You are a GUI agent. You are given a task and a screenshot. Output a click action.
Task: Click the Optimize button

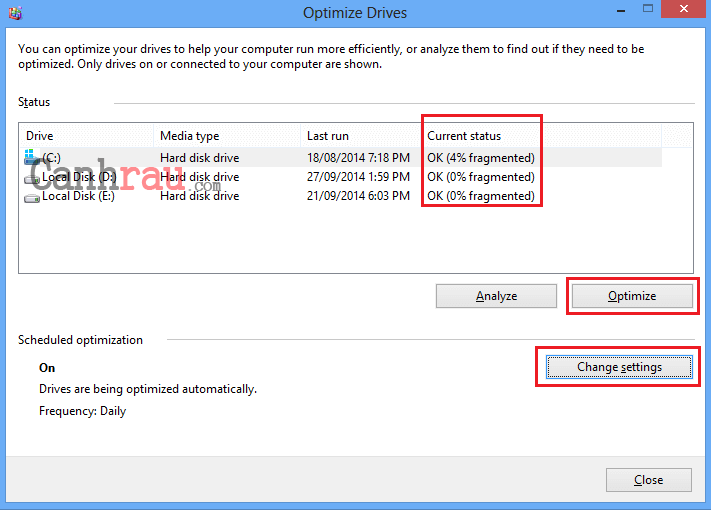(632, 296)
